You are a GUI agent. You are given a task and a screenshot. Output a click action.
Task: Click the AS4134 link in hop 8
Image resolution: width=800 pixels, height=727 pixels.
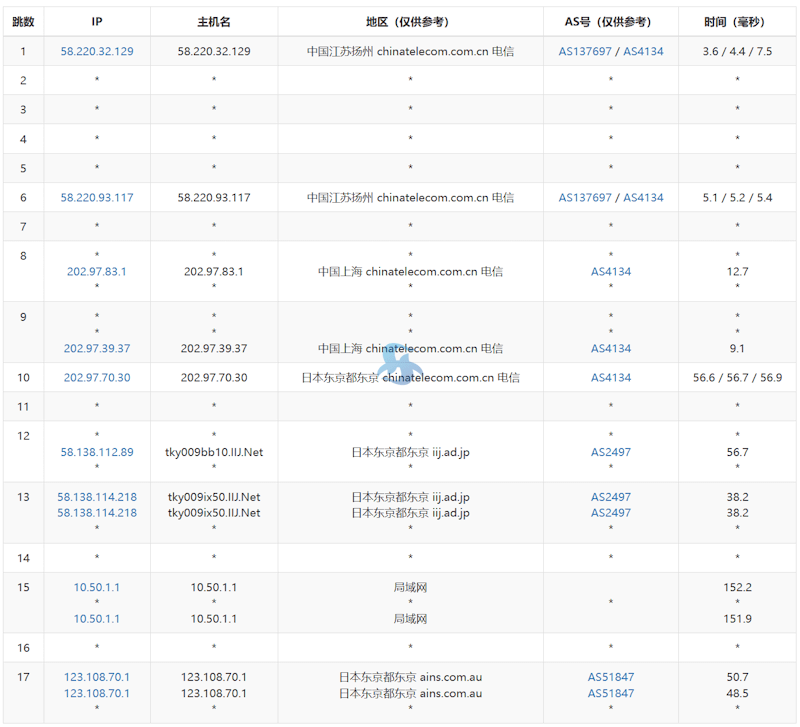coord(611,272)
